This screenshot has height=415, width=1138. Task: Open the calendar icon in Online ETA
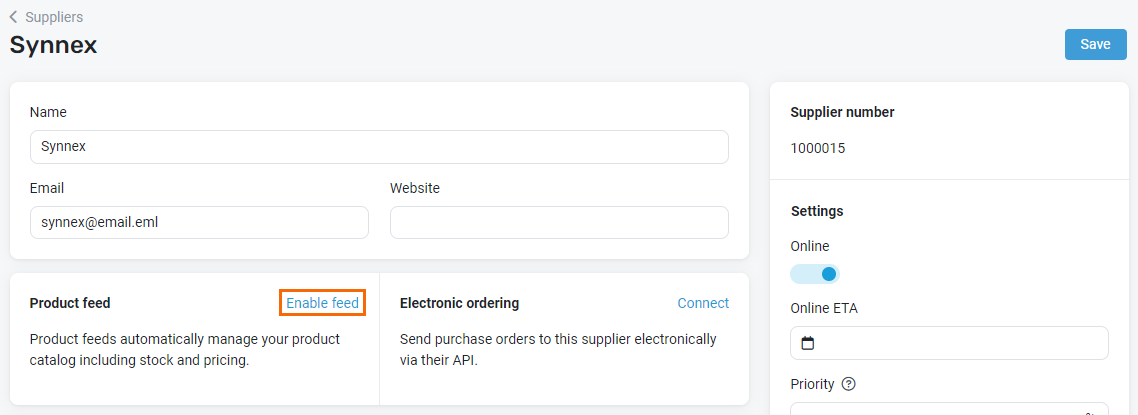coord(808,343)
